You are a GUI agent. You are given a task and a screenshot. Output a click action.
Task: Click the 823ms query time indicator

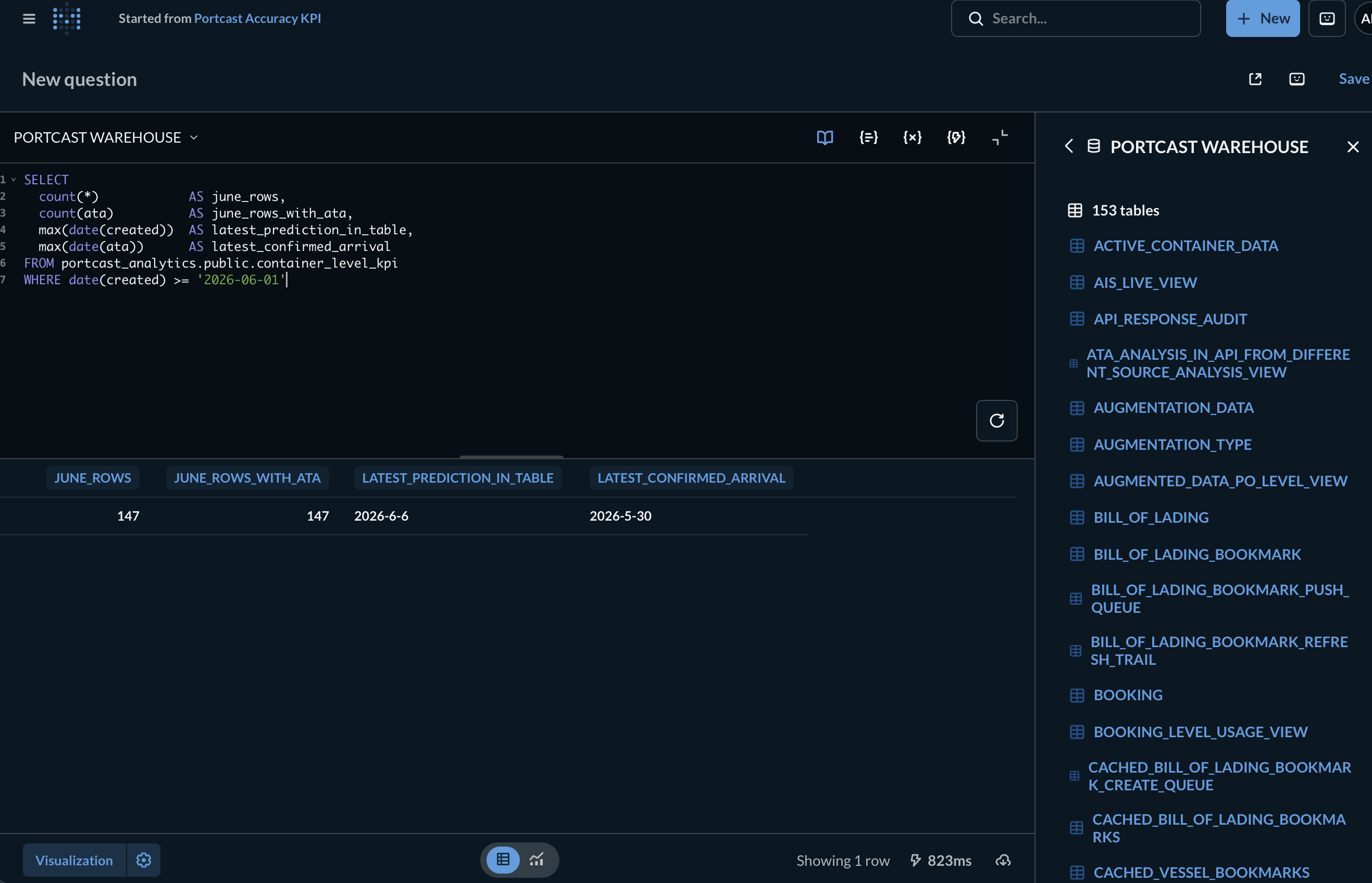(941, 861)
